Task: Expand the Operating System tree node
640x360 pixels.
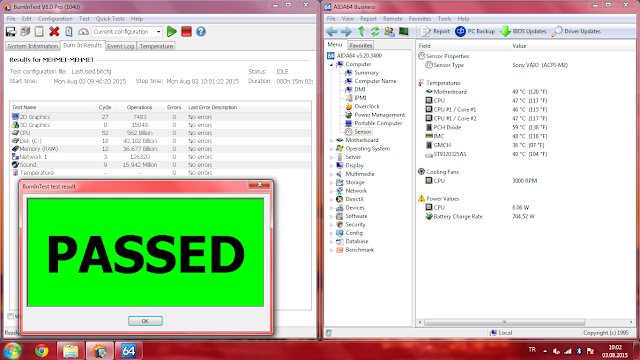Action: tap(331, 149)
